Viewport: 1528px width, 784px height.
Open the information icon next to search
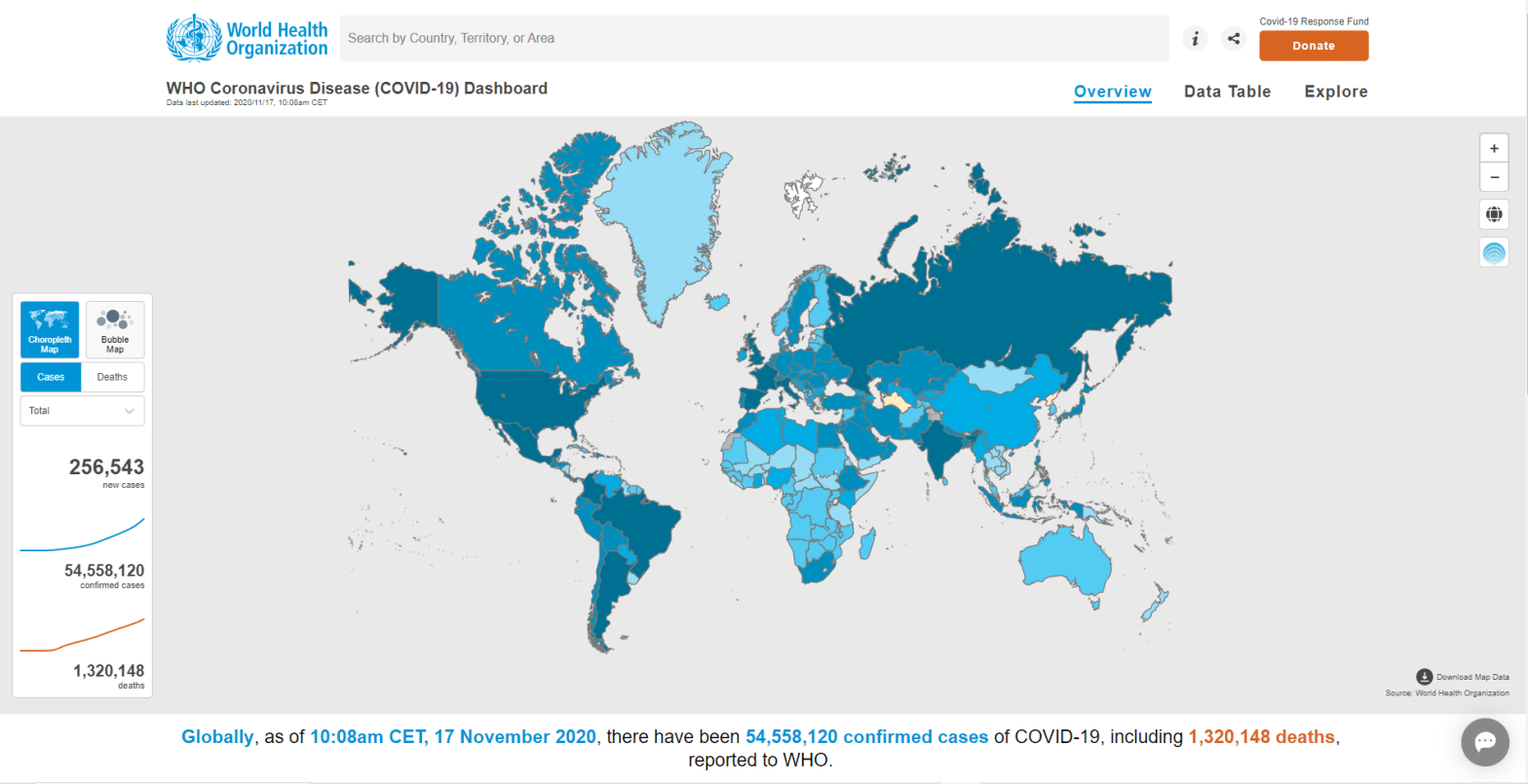tap(1195, 39)
